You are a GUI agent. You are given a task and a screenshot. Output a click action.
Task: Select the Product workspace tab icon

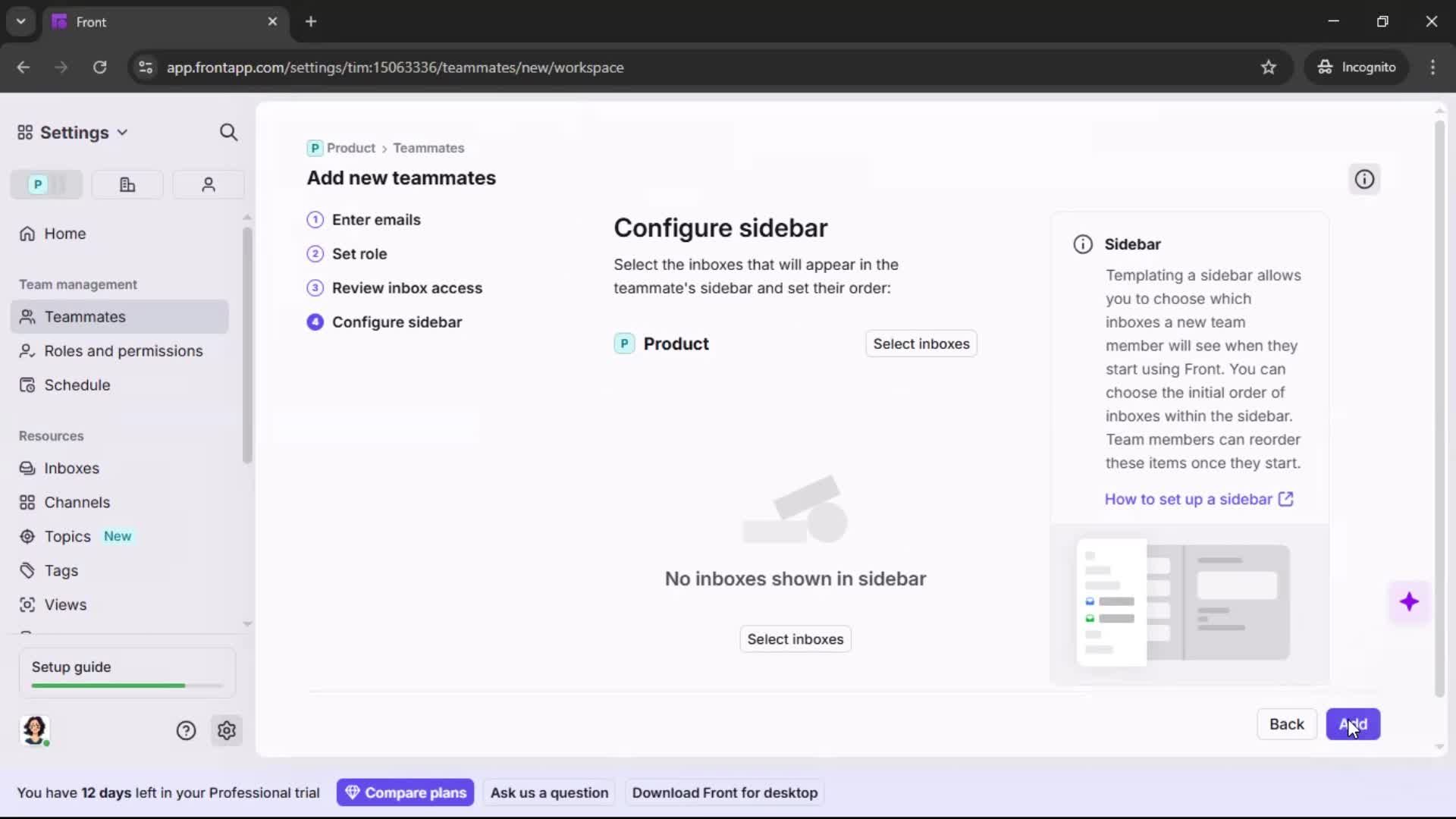coord(45,184)
